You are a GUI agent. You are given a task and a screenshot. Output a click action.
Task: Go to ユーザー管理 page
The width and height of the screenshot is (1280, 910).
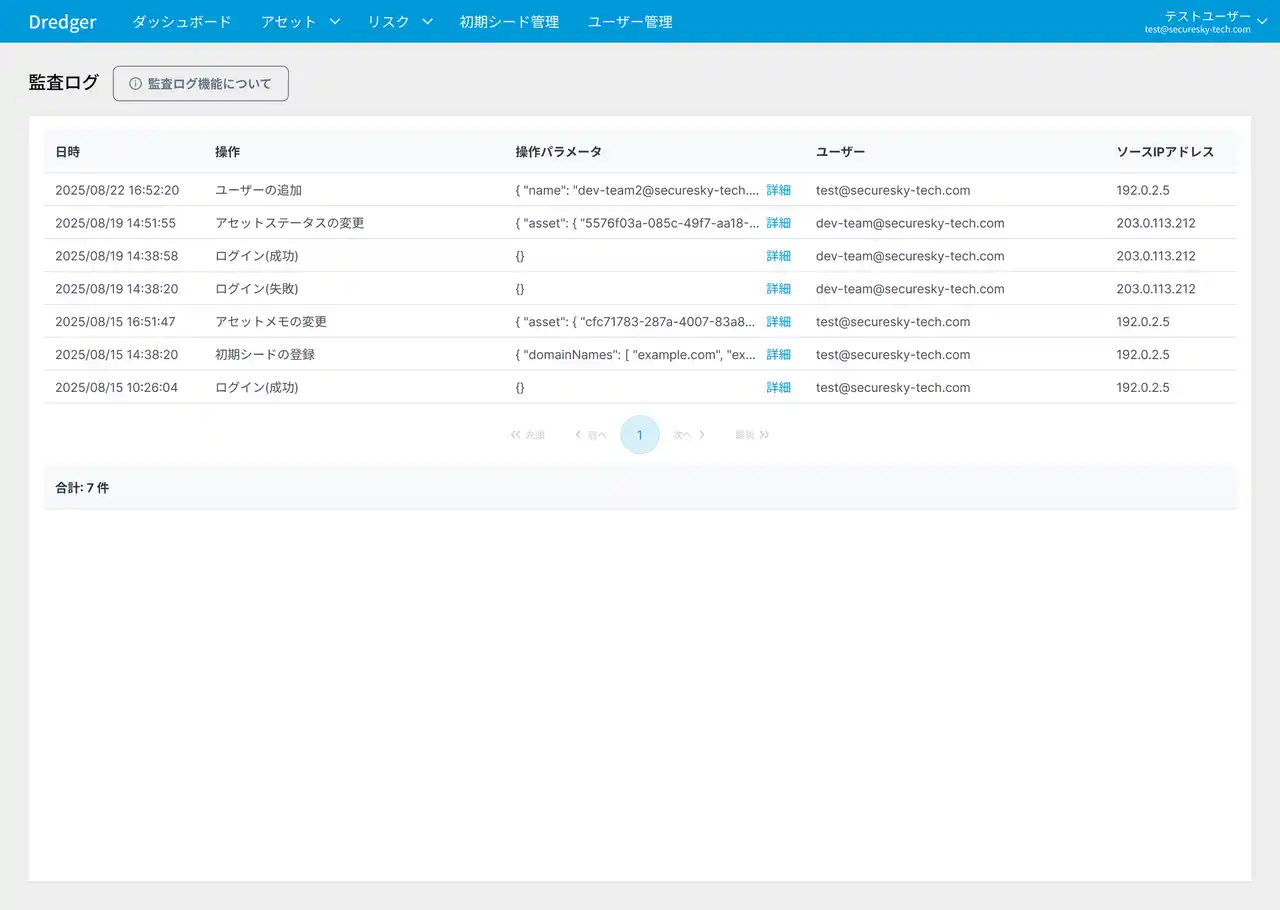[x=630, y=22]
